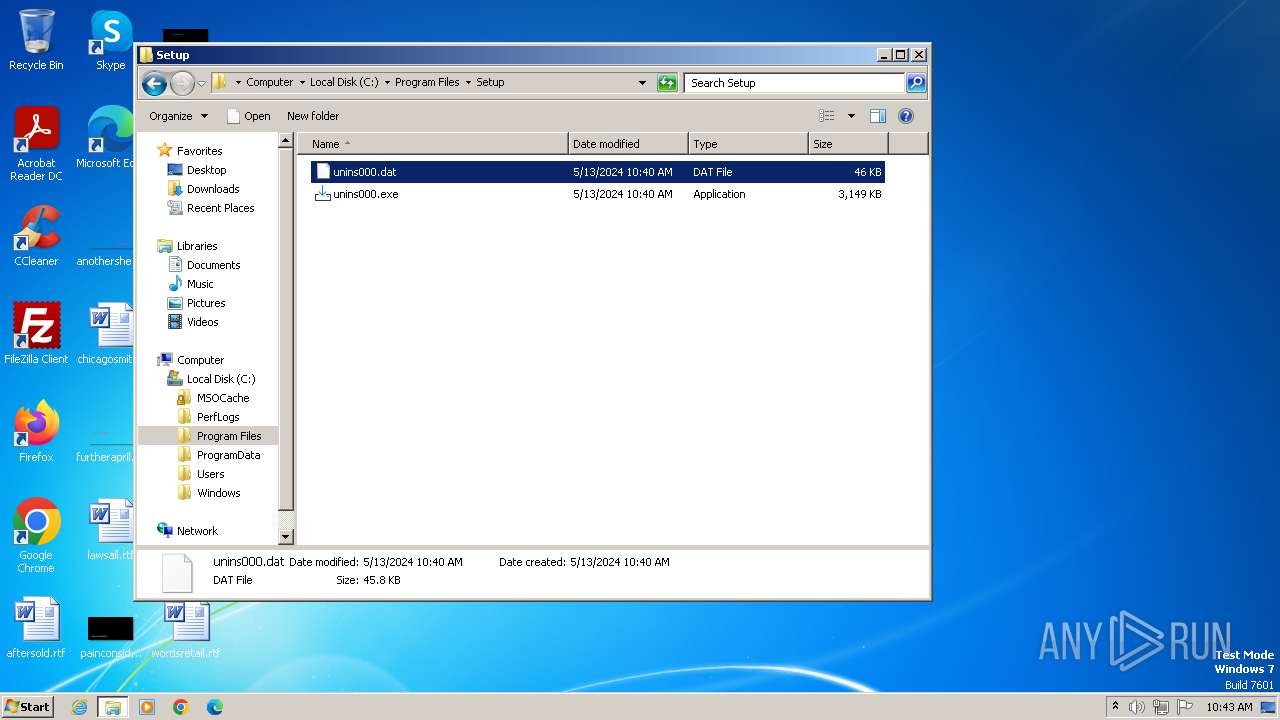Click the Computer breadcrumb in the address bar

(269, 83)
